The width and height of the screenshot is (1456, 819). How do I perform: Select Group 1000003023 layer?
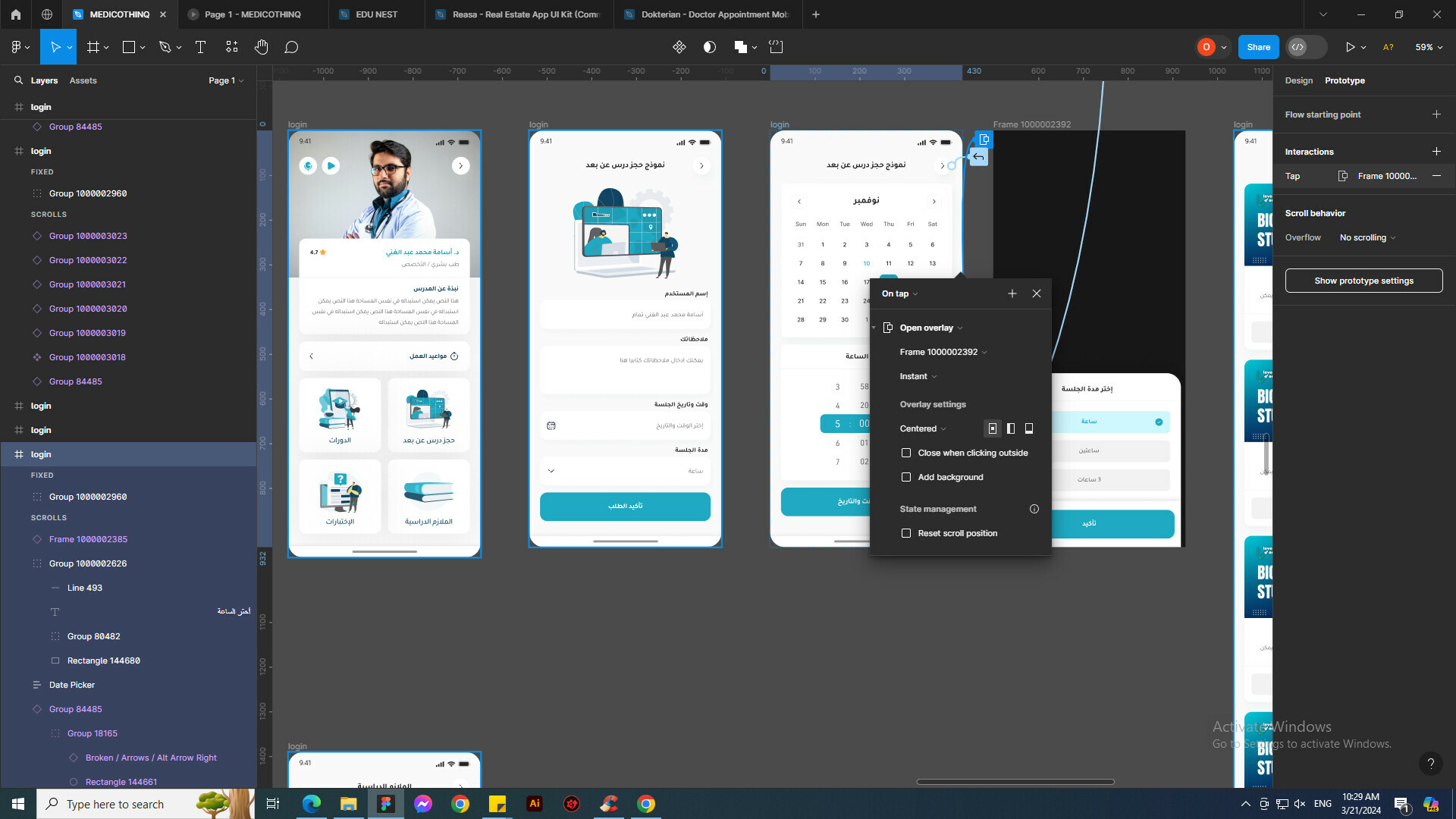pyautogui.click(x=88, y=236)
